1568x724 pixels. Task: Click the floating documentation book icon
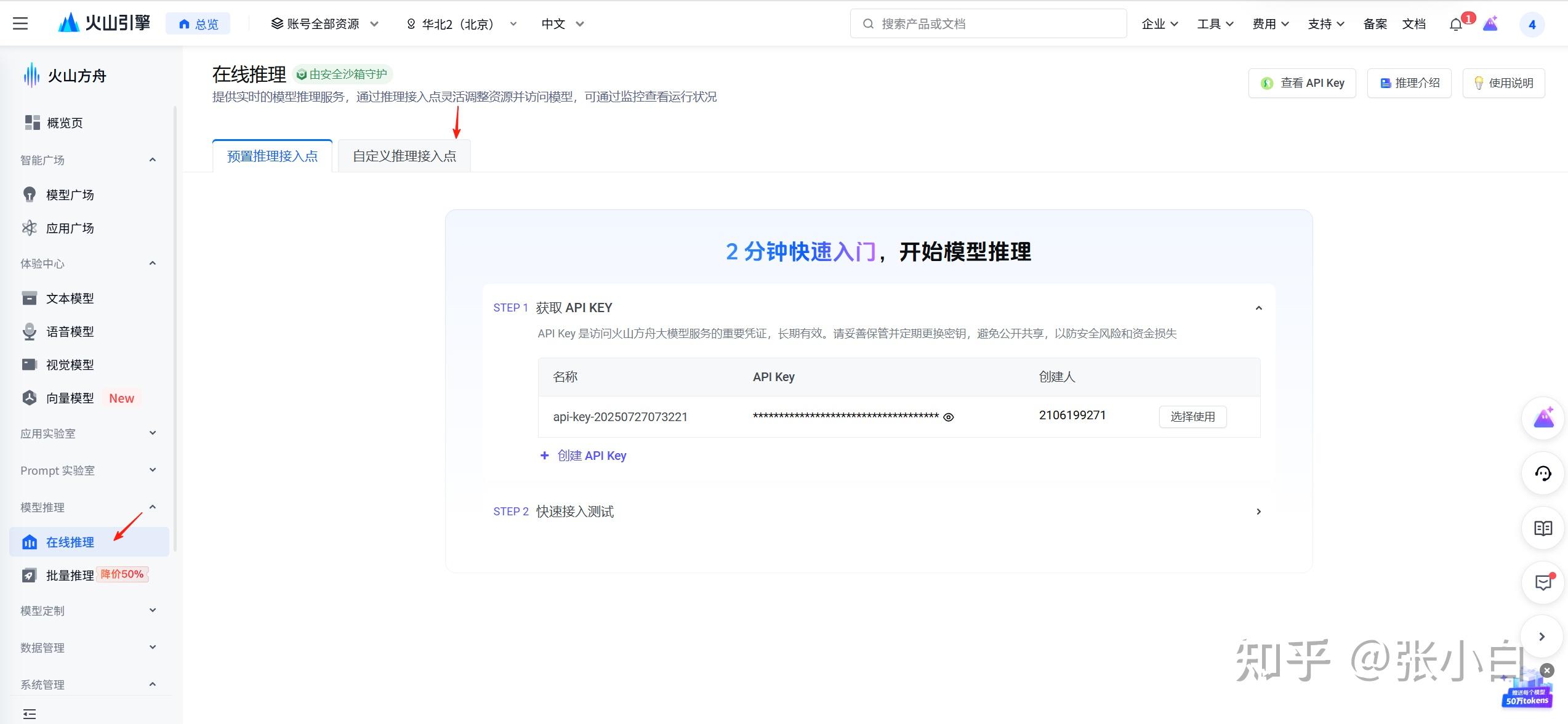(x=1543, y=528)
